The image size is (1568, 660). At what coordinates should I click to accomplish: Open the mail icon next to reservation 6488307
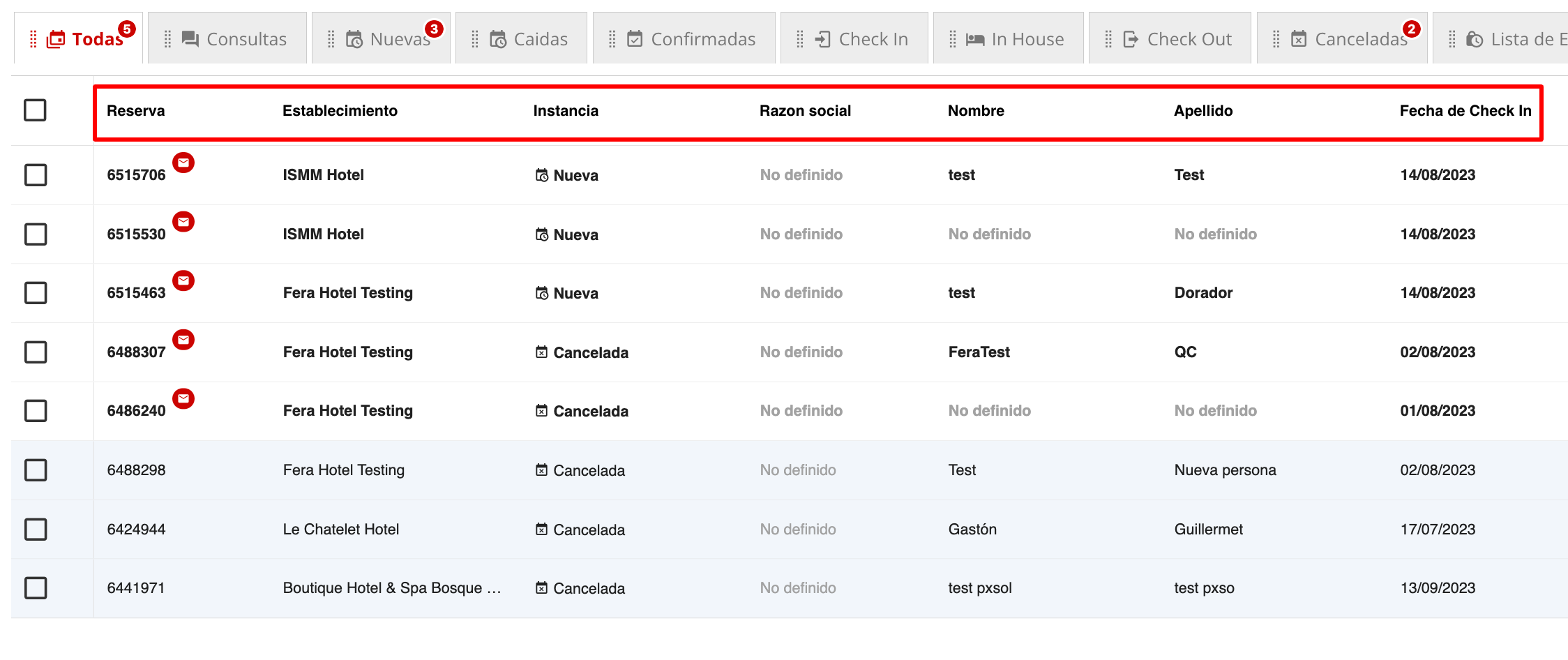[x=183, y=340]
